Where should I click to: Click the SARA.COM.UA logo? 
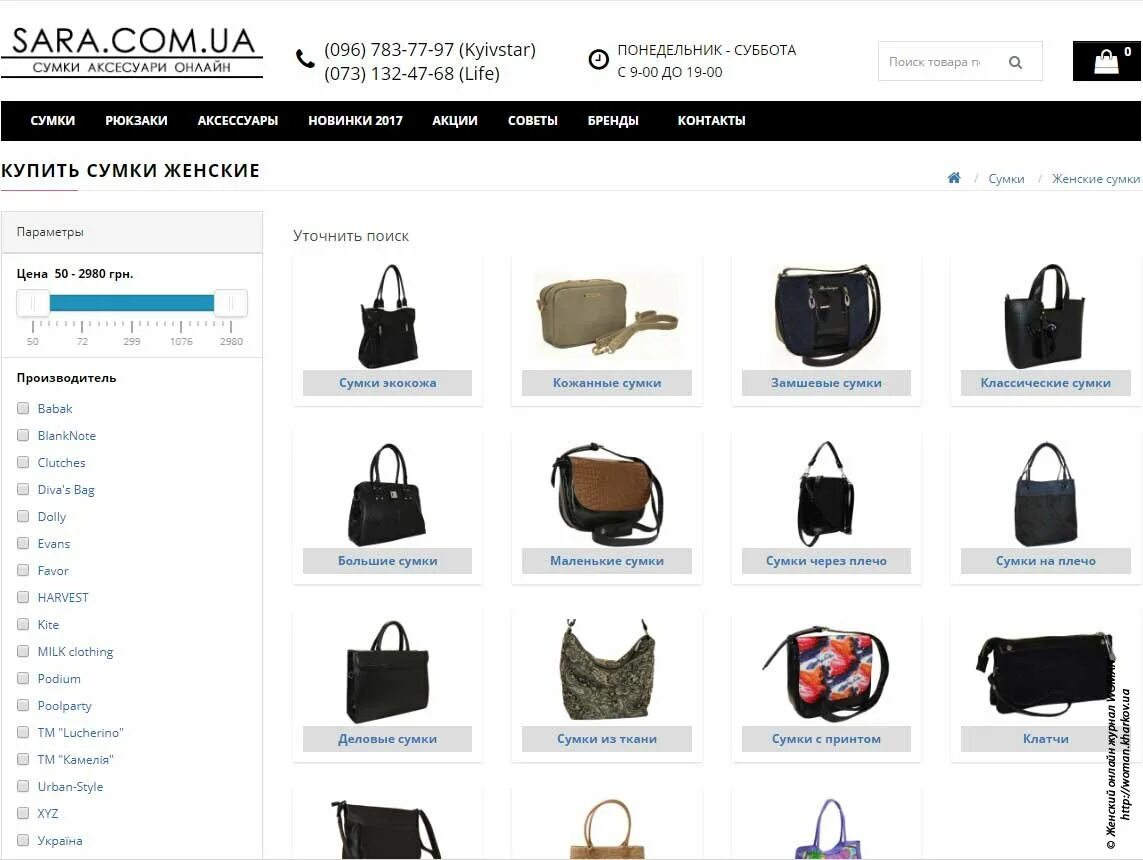click(x=132, y=52)
